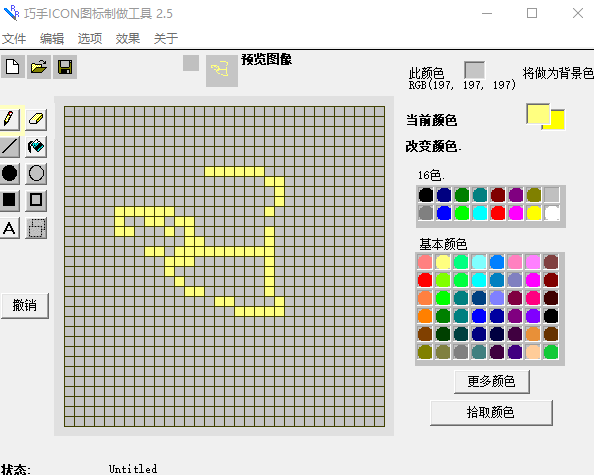
Task: Pick red in the 16色 palette
Action: click(x=498, y=213)
